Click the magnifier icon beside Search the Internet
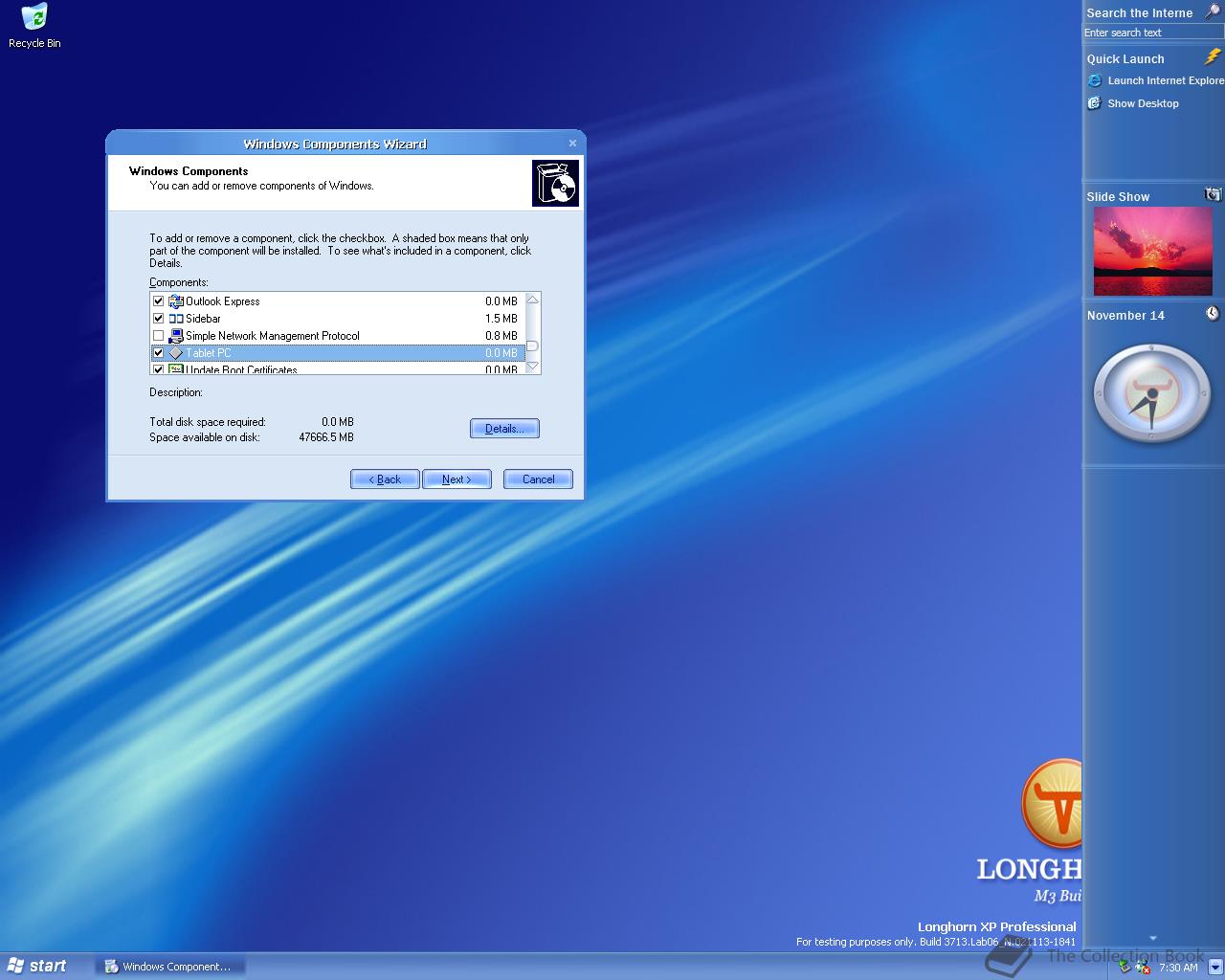 pos(1212,11)
